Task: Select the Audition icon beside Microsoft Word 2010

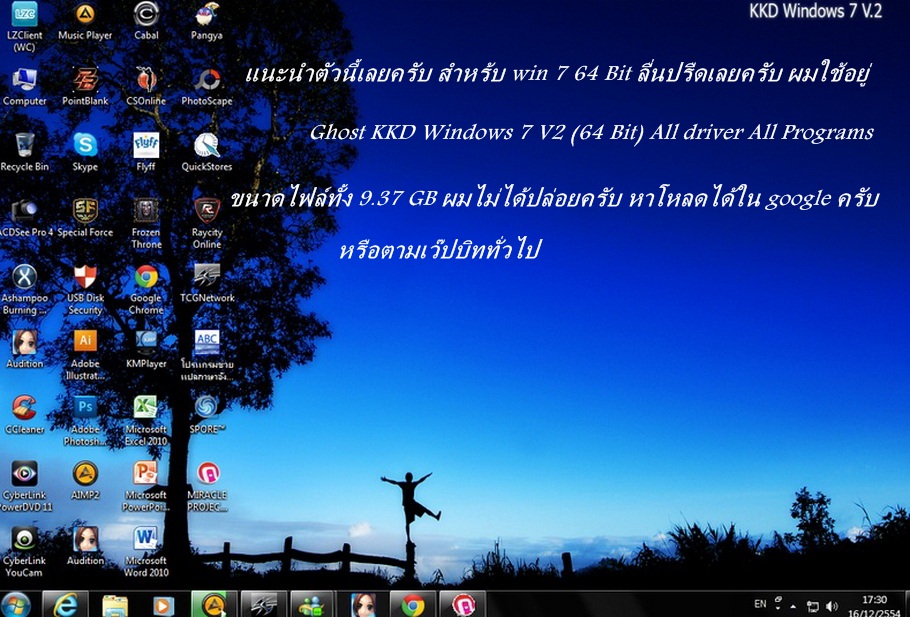Action: 85,546
